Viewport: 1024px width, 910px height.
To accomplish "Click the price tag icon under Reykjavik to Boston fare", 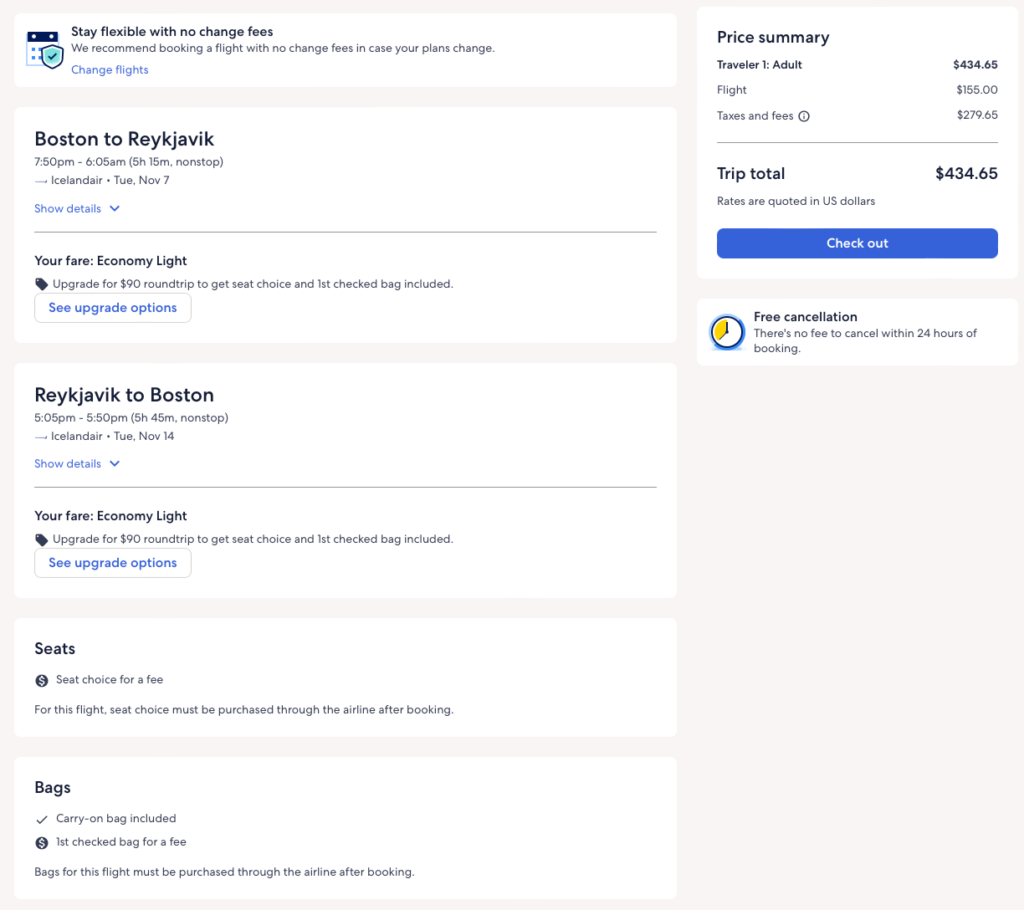I will tap(41, 540).
